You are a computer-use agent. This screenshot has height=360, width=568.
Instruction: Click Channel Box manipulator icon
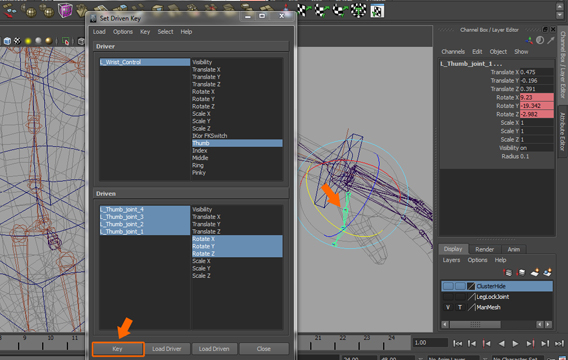[x=529, y=41]
